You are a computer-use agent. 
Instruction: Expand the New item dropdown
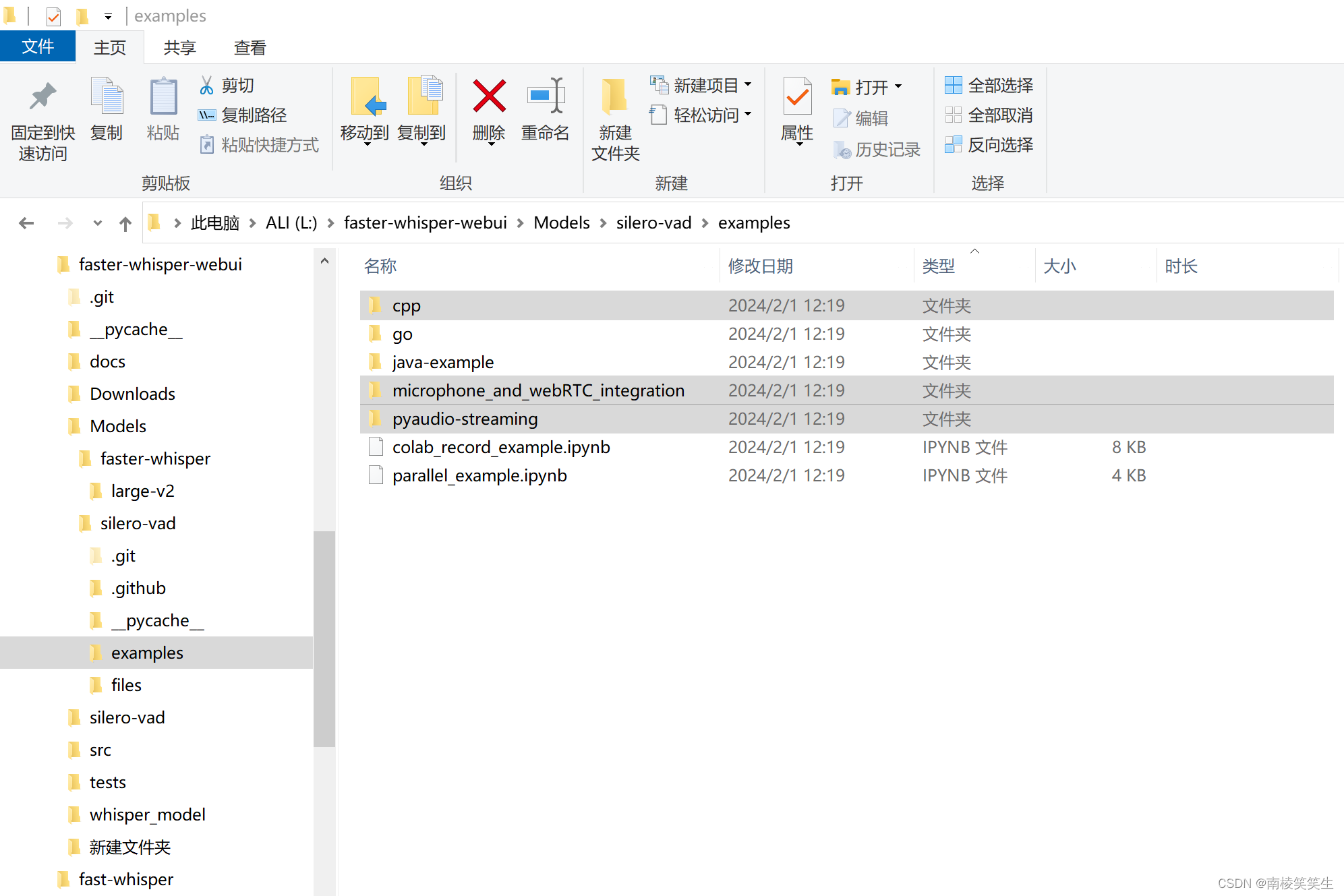click(x=747, y=85)
